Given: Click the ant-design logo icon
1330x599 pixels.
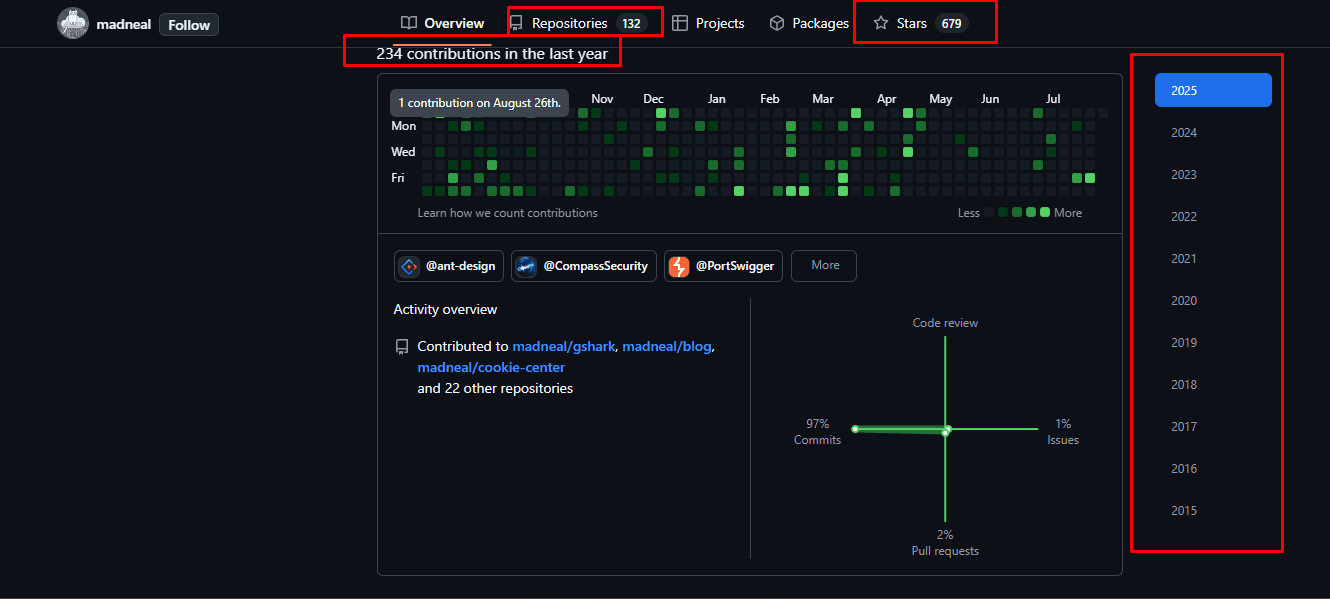Looking at the screenshot, I should (409, 266).
